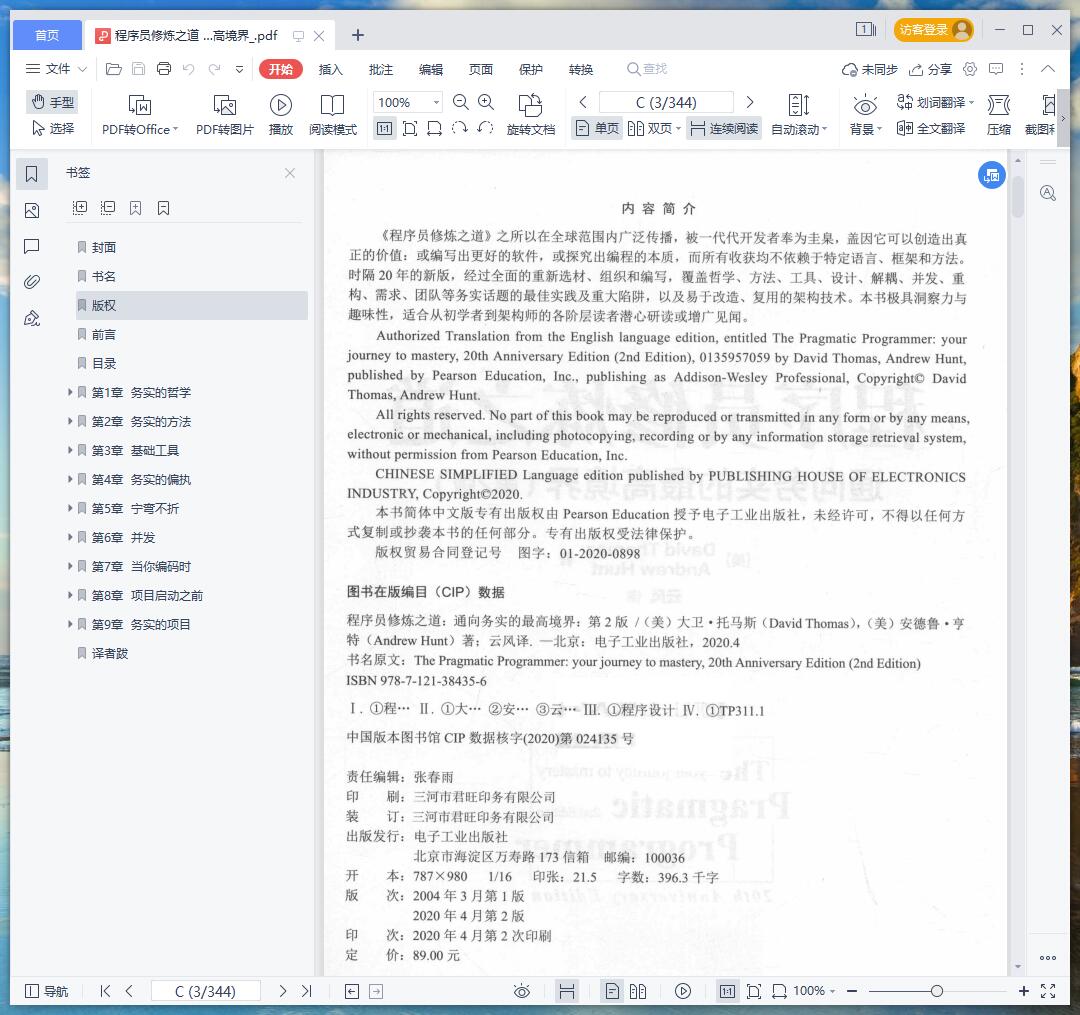Switch to the 插入 tab
The image size is (1080, 1015).
point(331,70)
